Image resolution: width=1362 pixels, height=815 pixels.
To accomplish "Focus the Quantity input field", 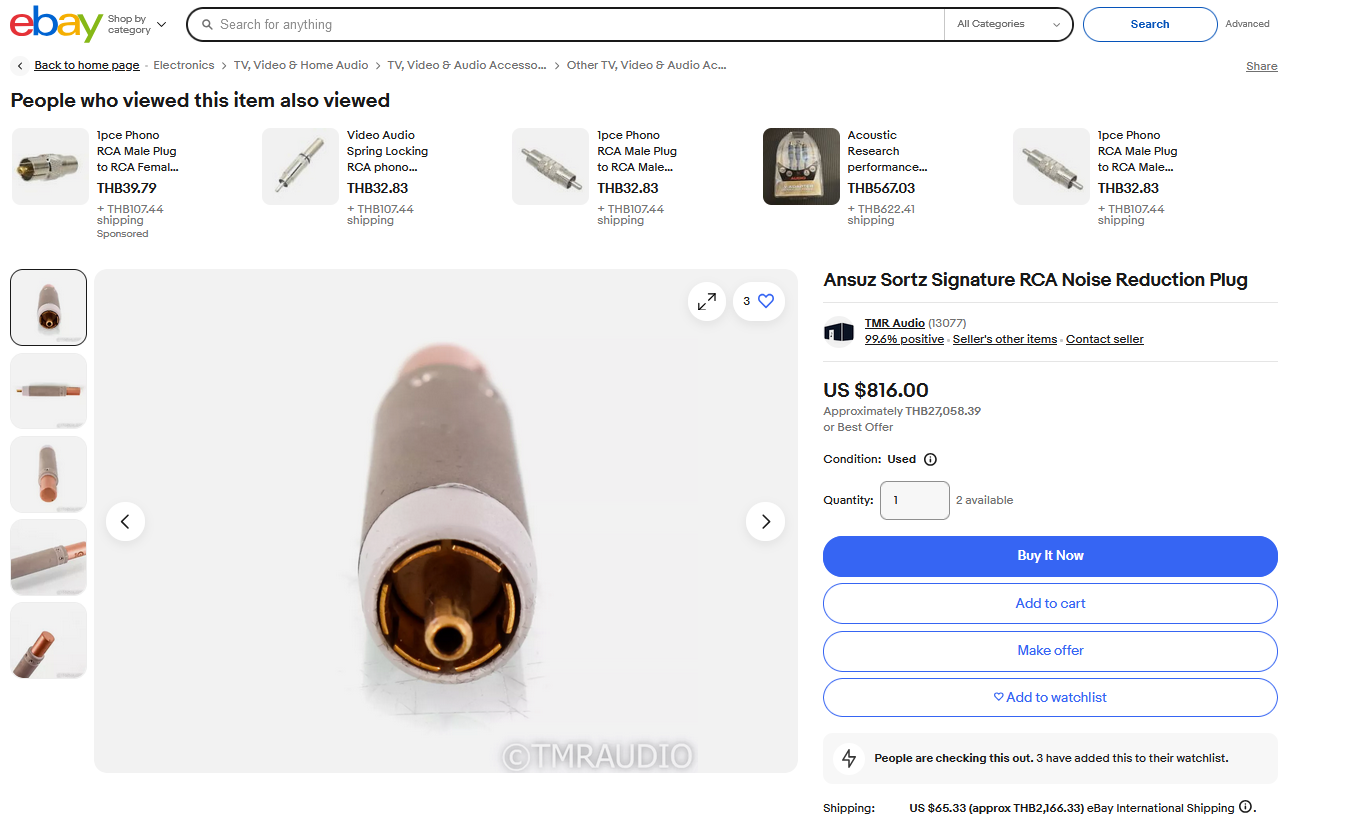I will (x=914, y=500).
